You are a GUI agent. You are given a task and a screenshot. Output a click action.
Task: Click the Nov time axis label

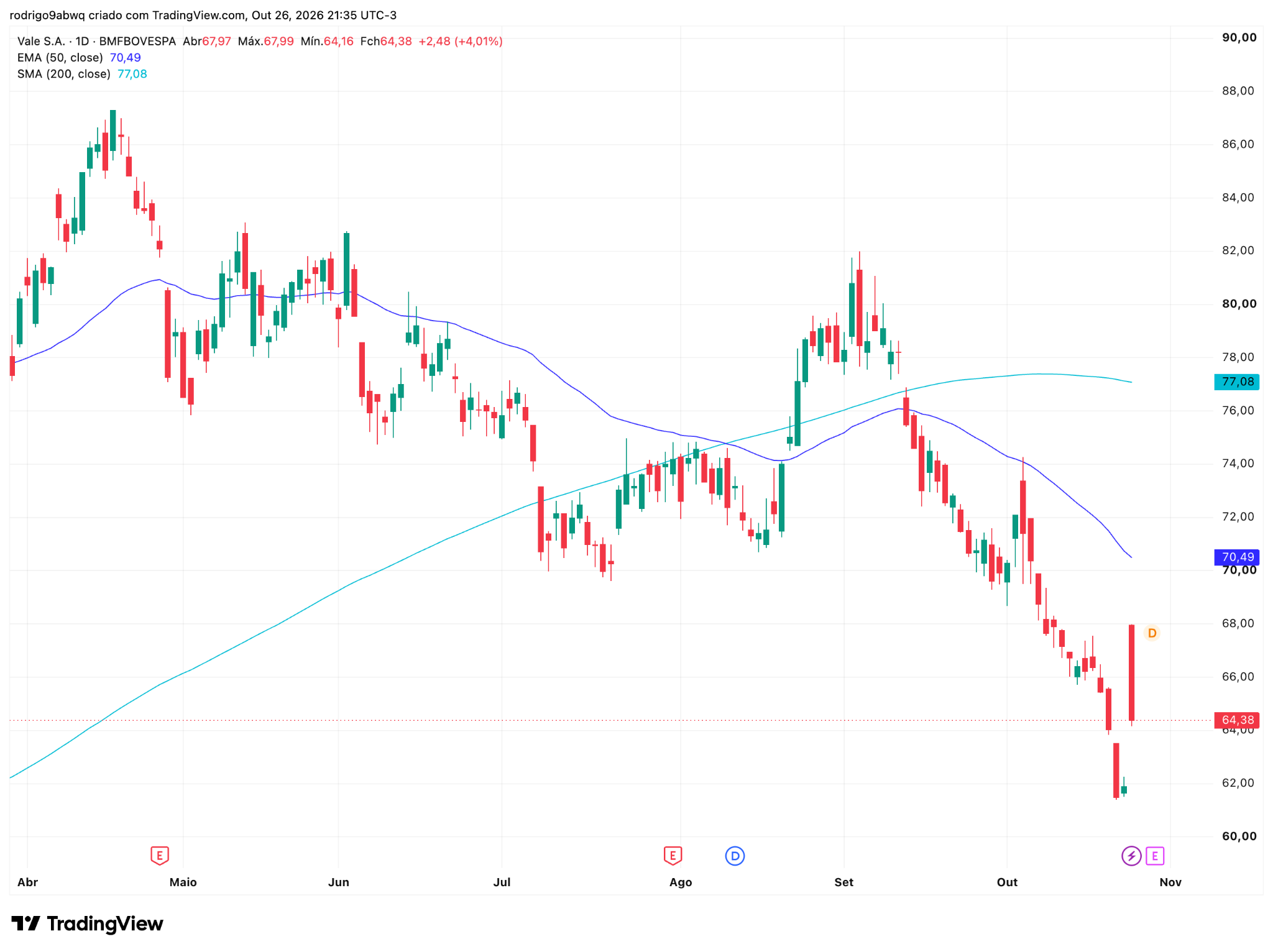pos(1170,882)
